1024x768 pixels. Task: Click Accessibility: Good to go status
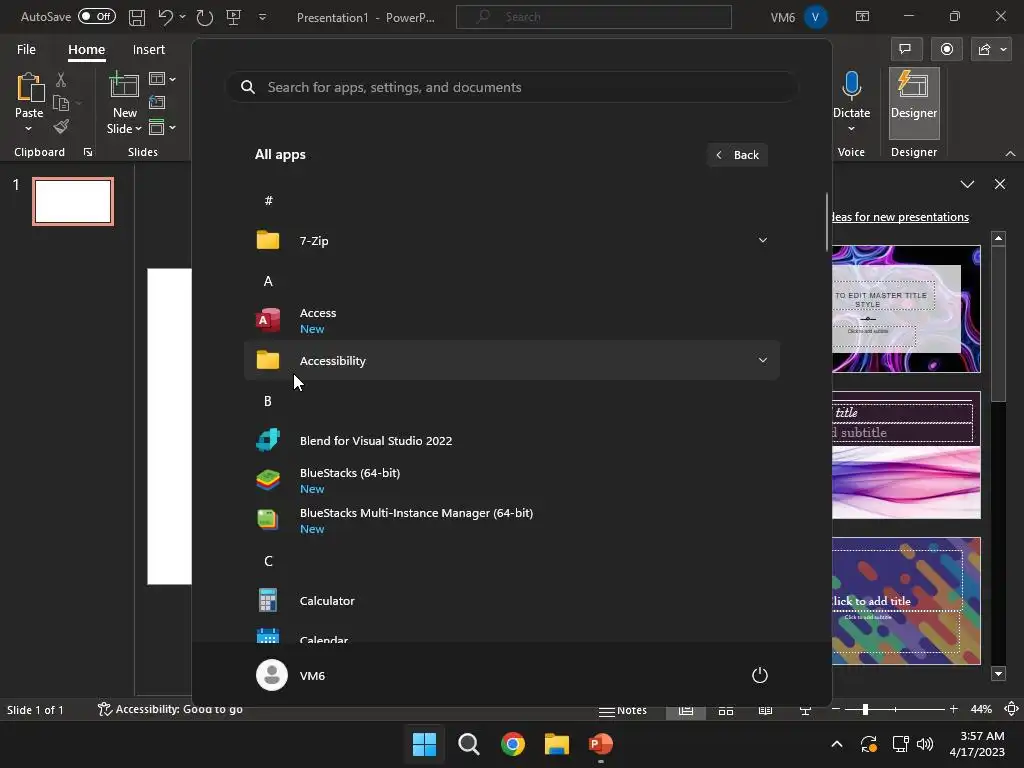coord(170,709)
